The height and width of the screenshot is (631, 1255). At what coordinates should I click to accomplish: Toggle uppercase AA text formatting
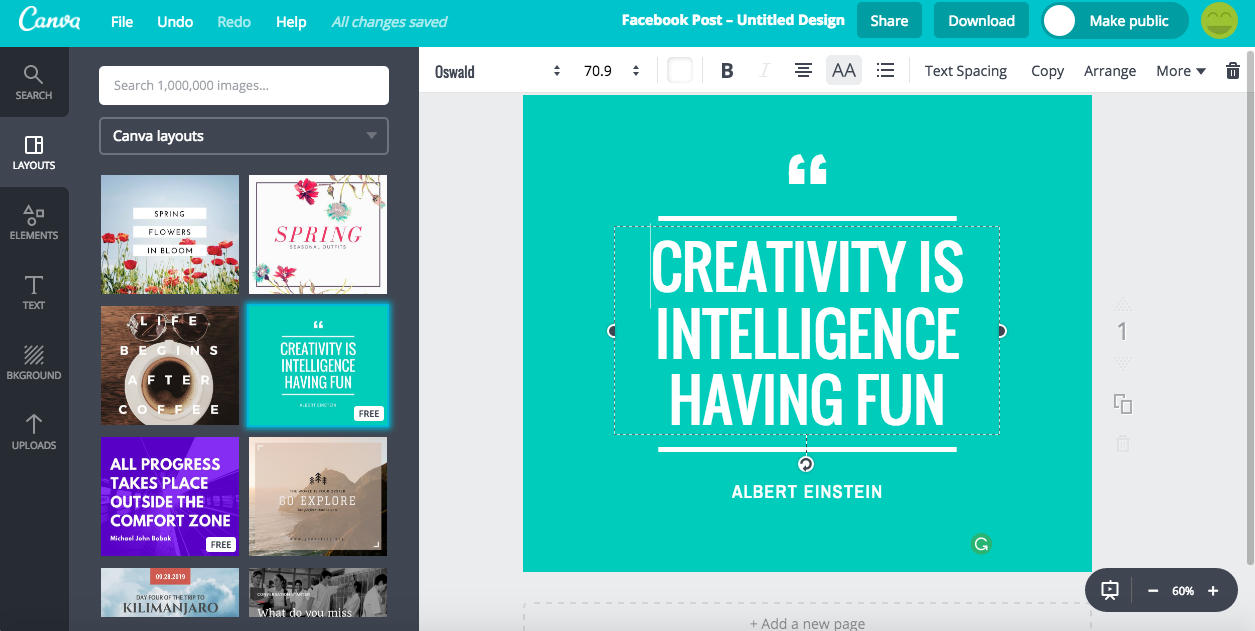[844, 71]
